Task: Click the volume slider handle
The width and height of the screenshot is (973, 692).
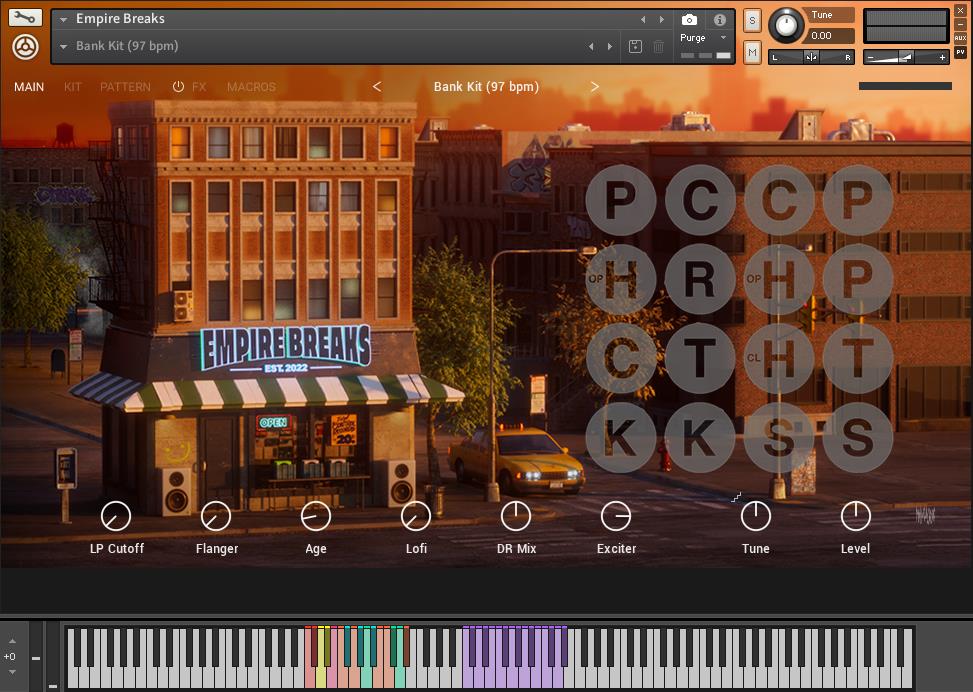Action: point(906,58)
